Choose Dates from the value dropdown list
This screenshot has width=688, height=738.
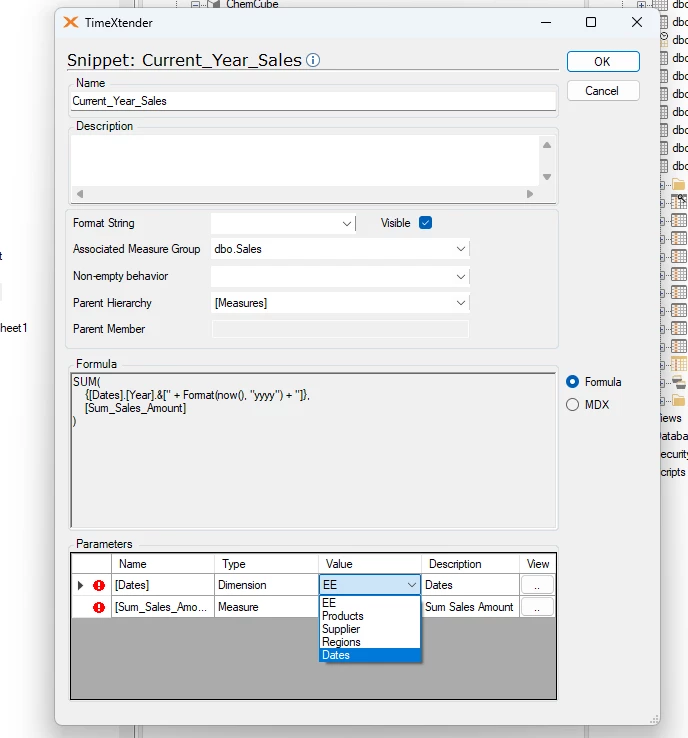[369, 655]
